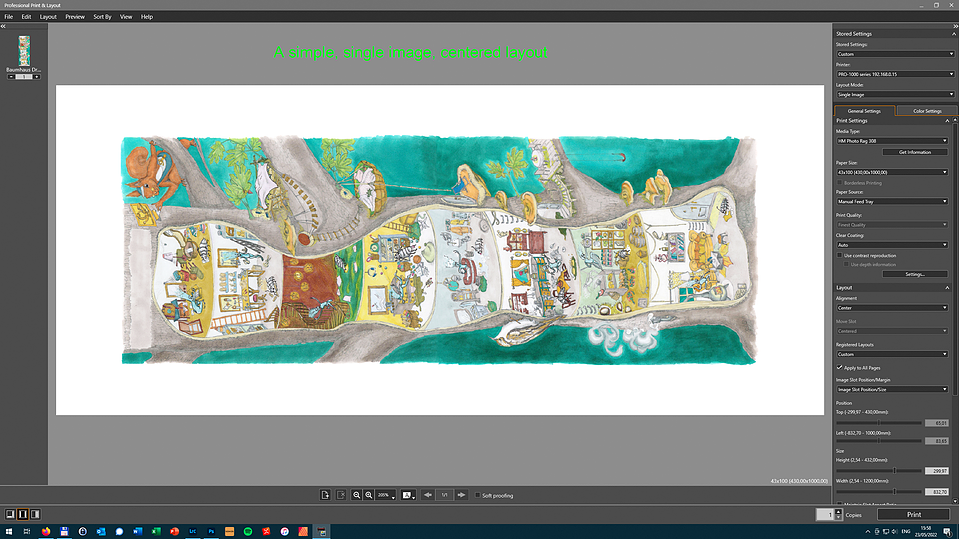Open the Paper Source dropdown Manual Feed Tray
The image size is (959, 539).
pos(892,201)
